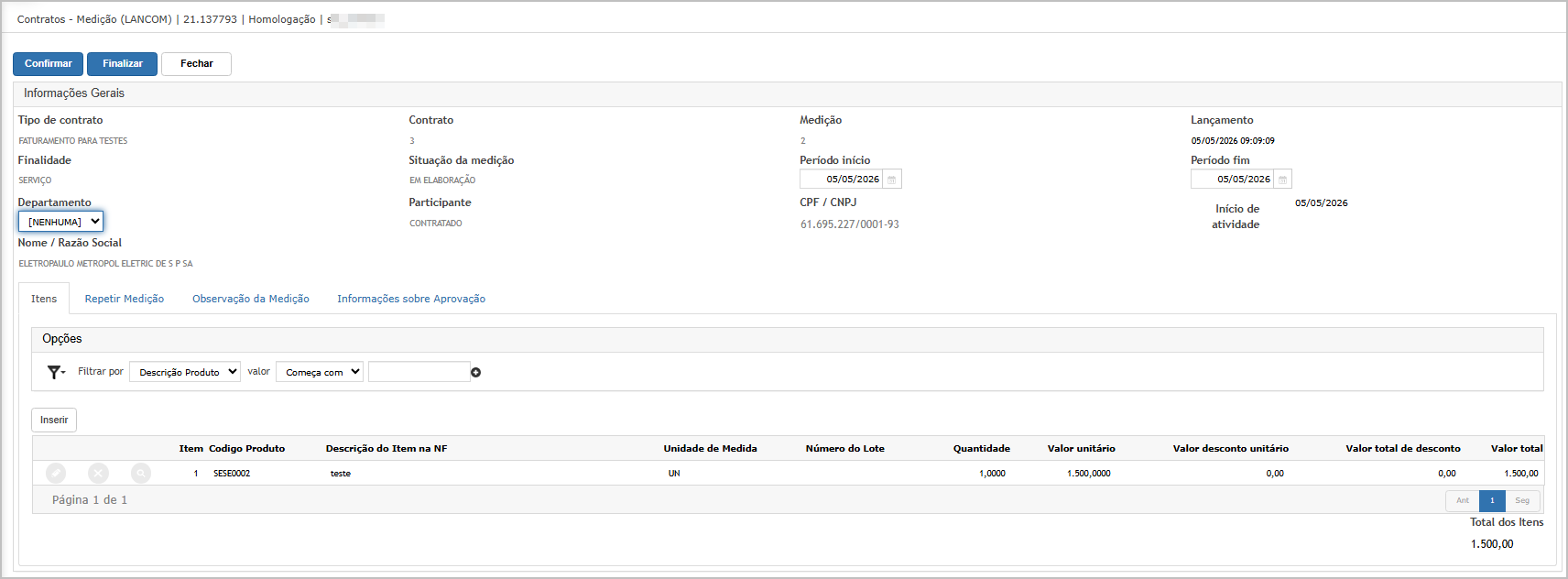
Task: Click the Codigo Produto column header
Action: 246,449
